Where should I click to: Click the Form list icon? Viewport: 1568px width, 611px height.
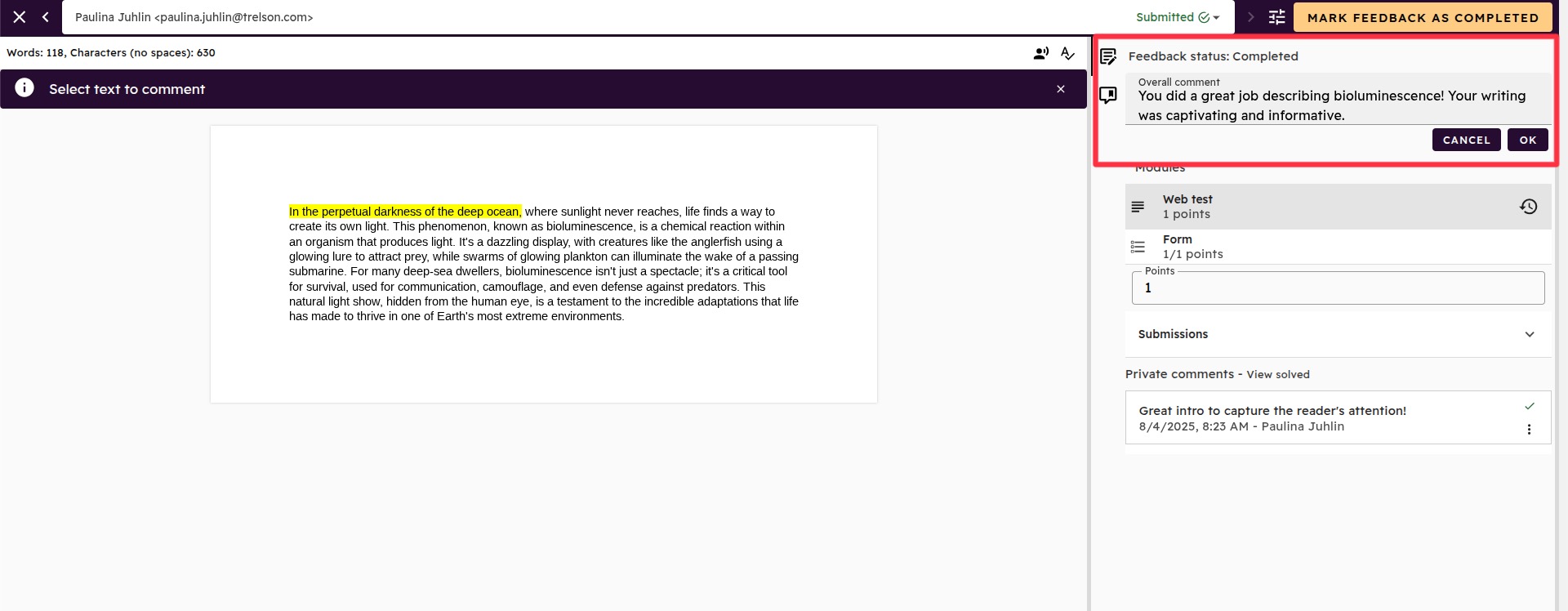coord(1138,247)
